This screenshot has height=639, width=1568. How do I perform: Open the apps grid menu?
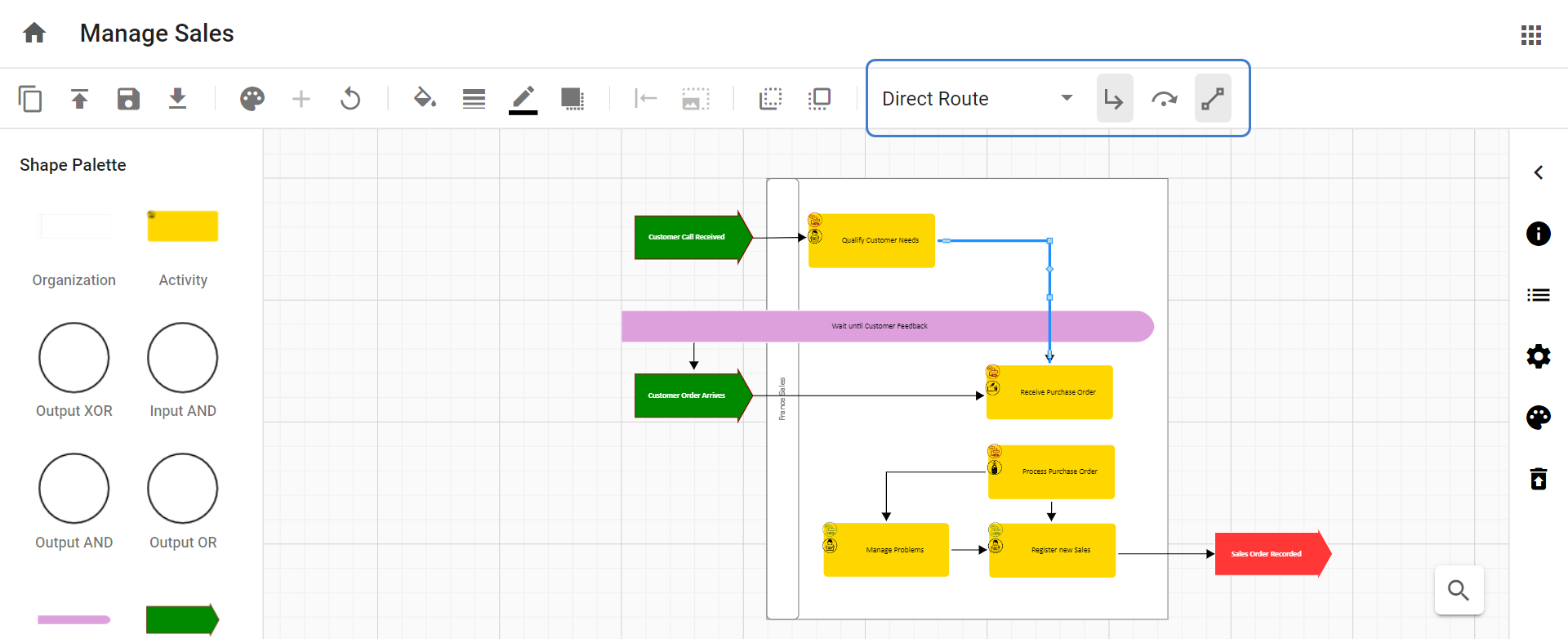point(1530,35)
